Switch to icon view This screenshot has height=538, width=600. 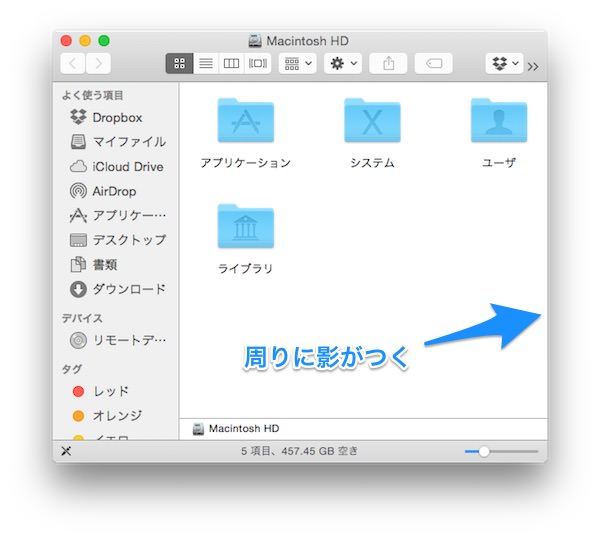(179, 63)
